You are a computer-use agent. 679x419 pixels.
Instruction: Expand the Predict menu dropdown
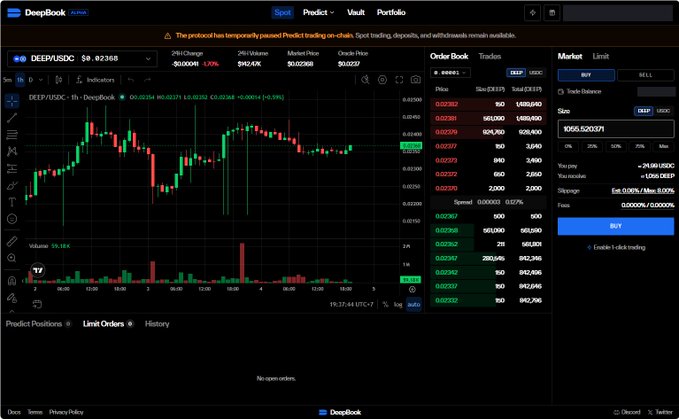tap(318, 13)
